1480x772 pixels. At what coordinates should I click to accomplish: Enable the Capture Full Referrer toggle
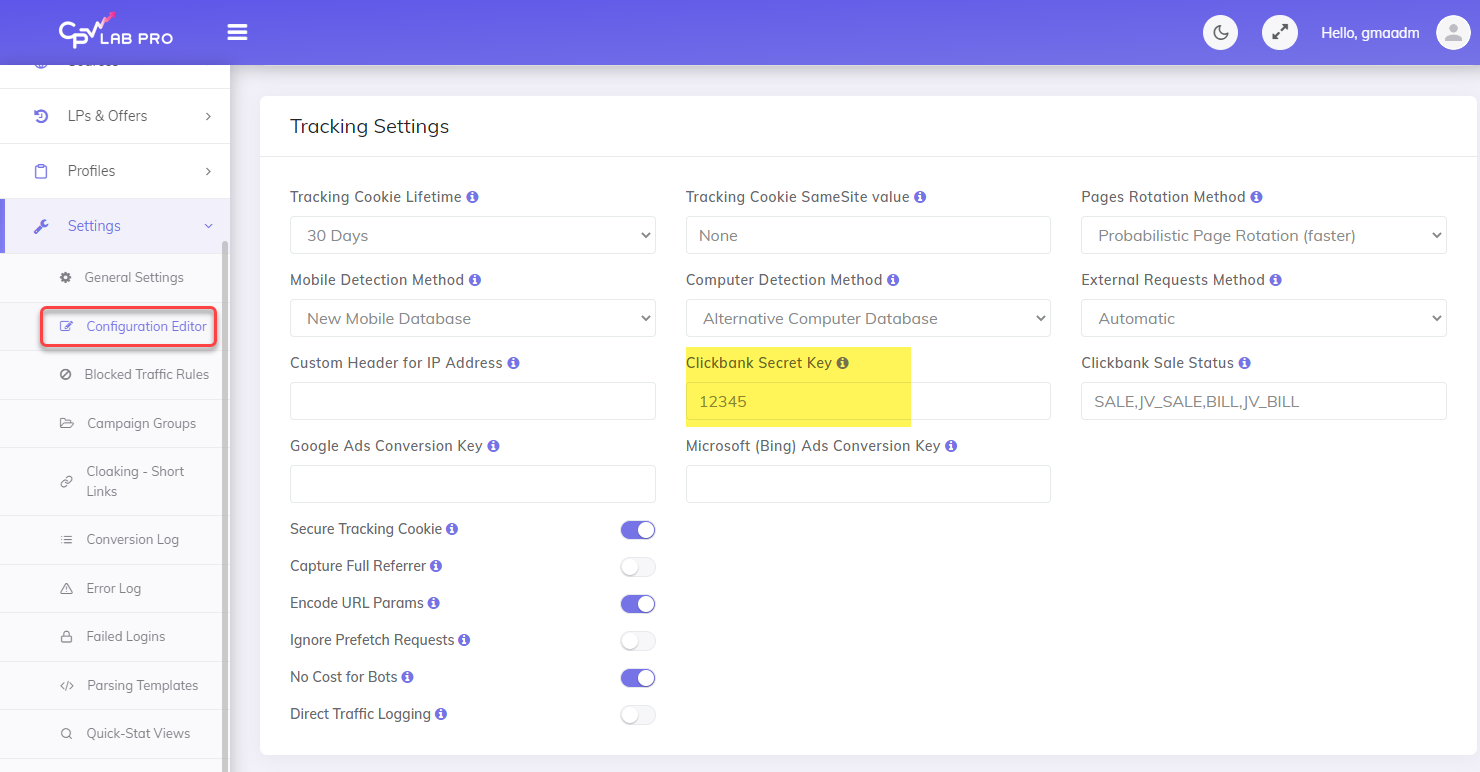(x=638, y=567)
